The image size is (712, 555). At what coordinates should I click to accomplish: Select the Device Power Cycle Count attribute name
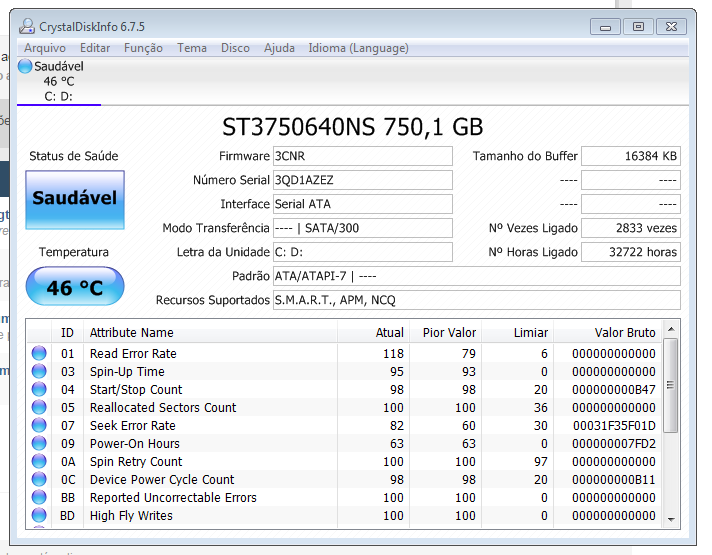162,480
